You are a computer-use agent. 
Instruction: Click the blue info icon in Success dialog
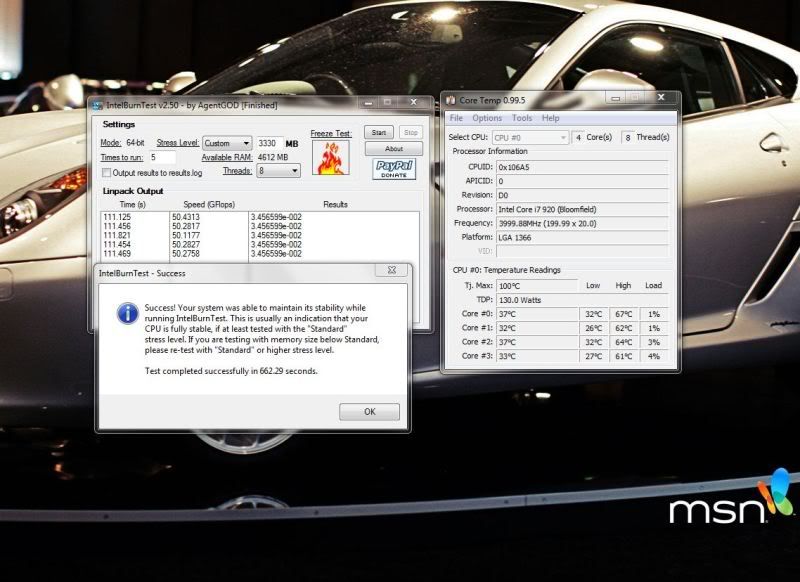pos(127,313)
